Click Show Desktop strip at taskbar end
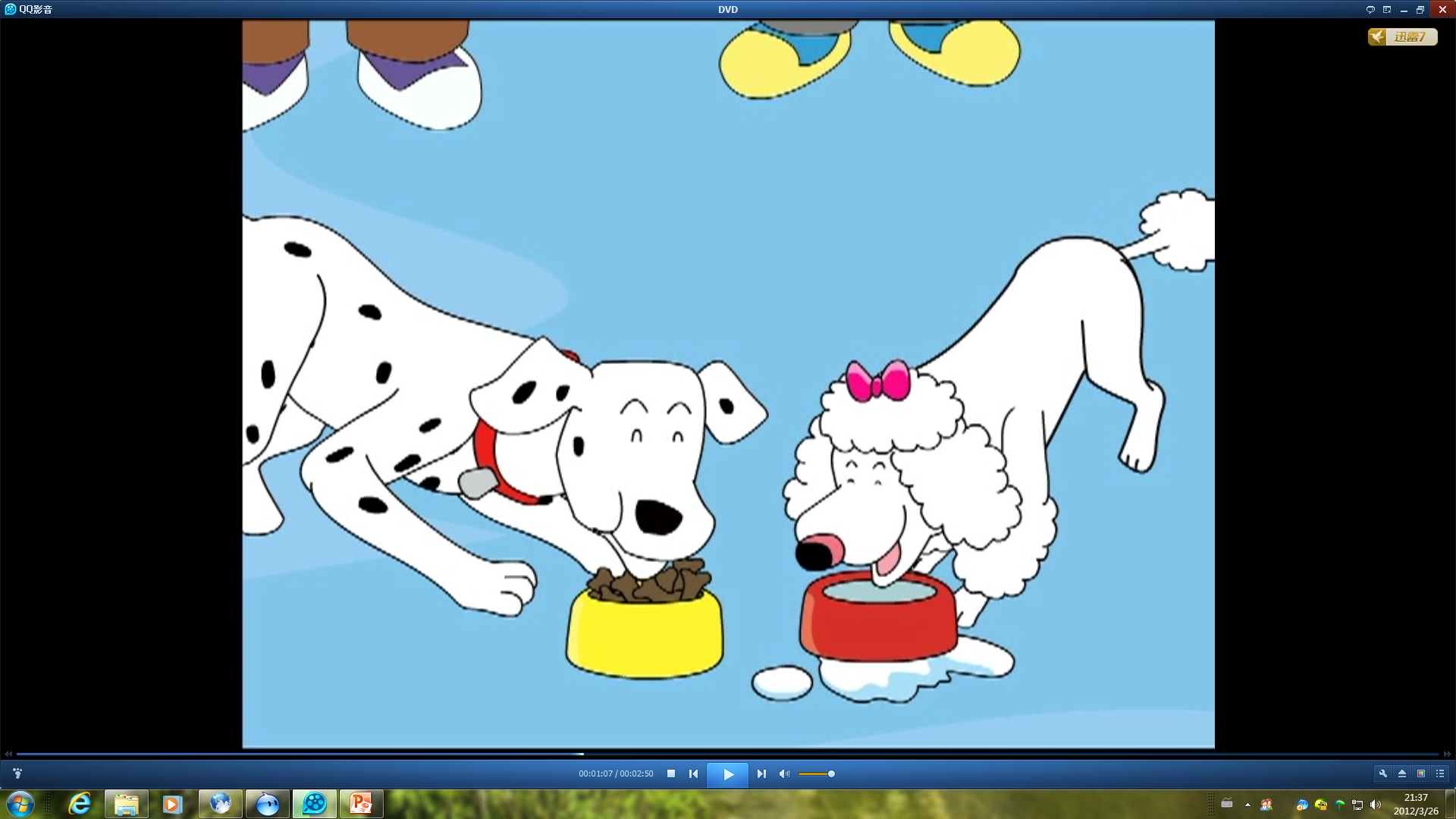This screenshot has width=1456, height=819. click(x=1451, y=804)
